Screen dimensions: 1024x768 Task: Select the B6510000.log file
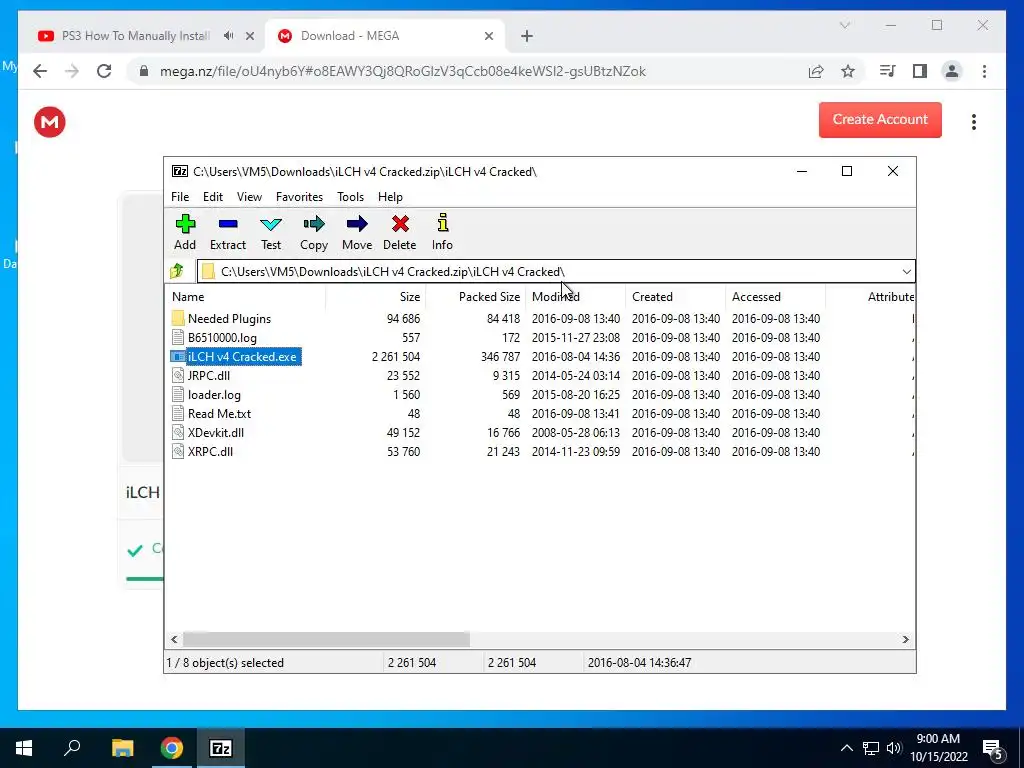pyautogui.click(x=222, y=338)
